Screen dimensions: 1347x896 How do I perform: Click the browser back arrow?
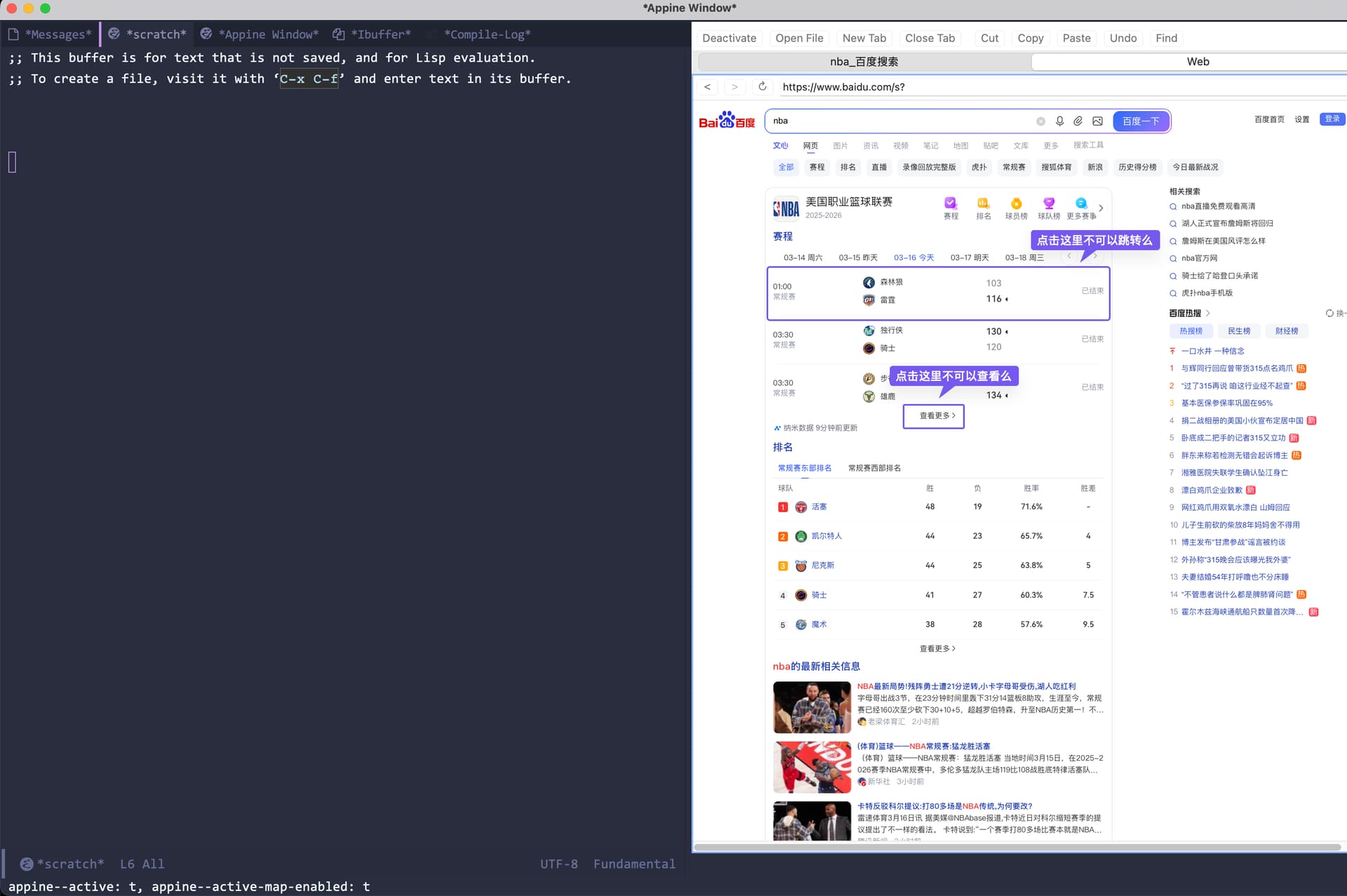pos(707,86)
